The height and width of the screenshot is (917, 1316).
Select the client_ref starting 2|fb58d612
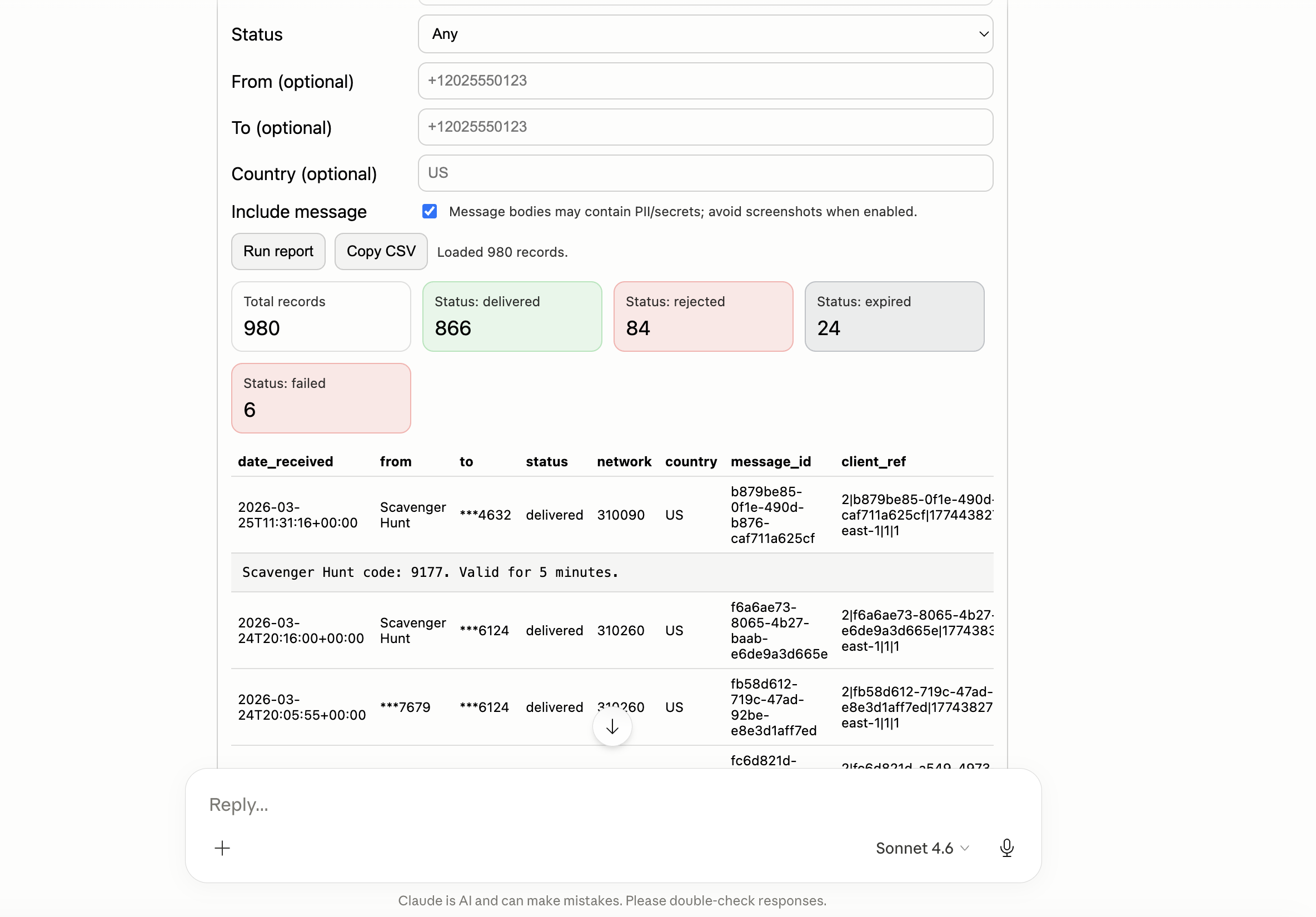click(x=917, y=707)
